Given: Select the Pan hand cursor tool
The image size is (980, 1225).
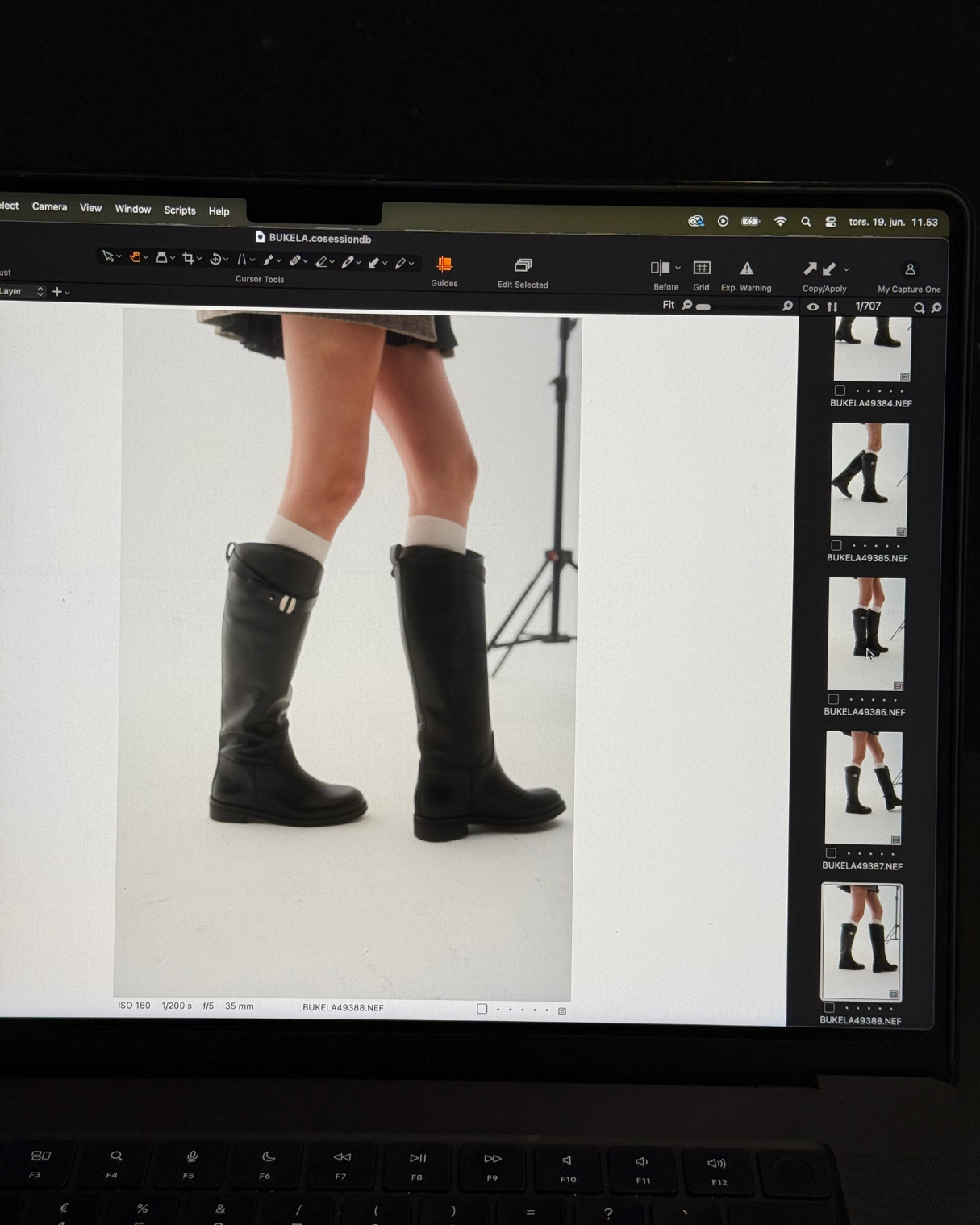Looking at the screenshot, I should click(135, 257).
